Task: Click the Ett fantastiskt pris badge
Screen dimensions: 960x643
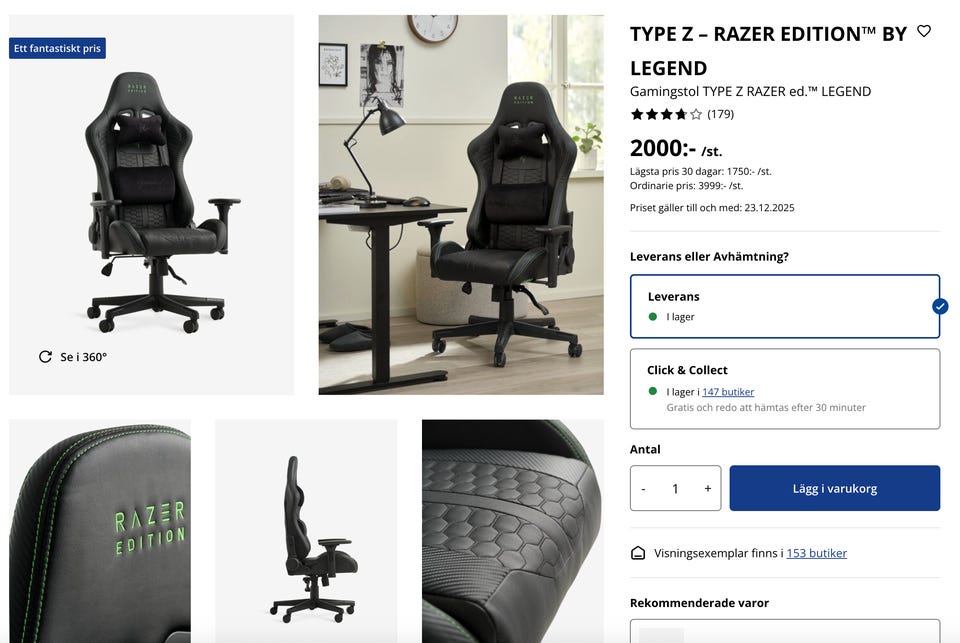Action: [58, 48]
